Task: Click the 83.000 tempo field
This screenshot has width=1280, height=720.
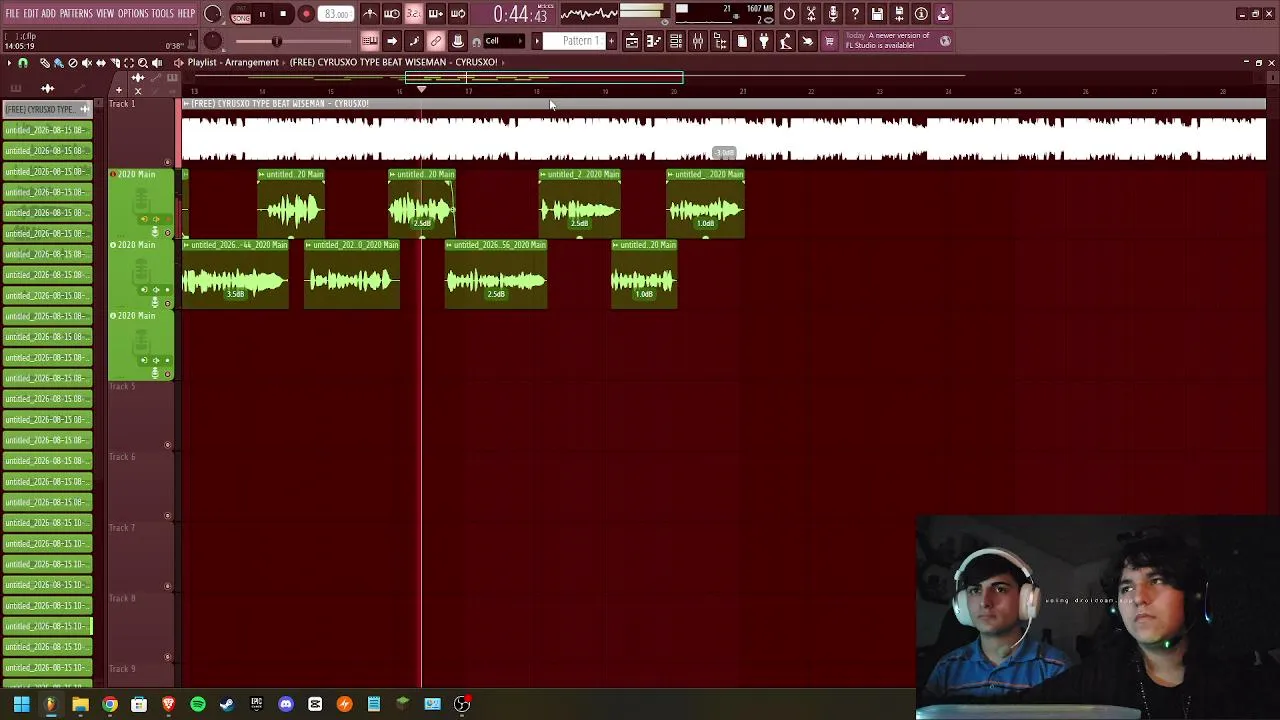Action: (x=337, y=14)
